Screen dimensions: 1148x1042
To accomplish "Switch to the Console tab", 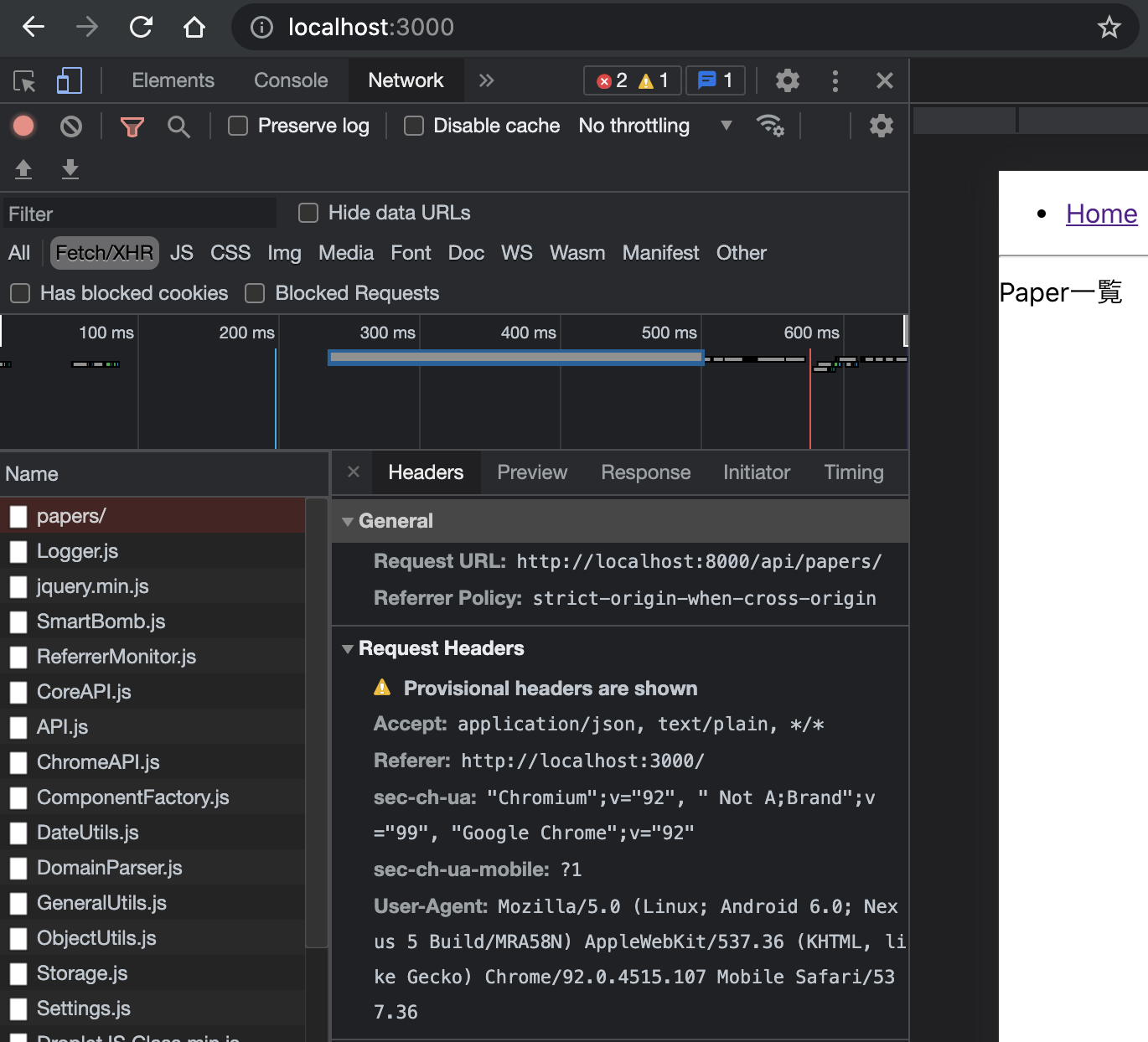I will [291, 80].
